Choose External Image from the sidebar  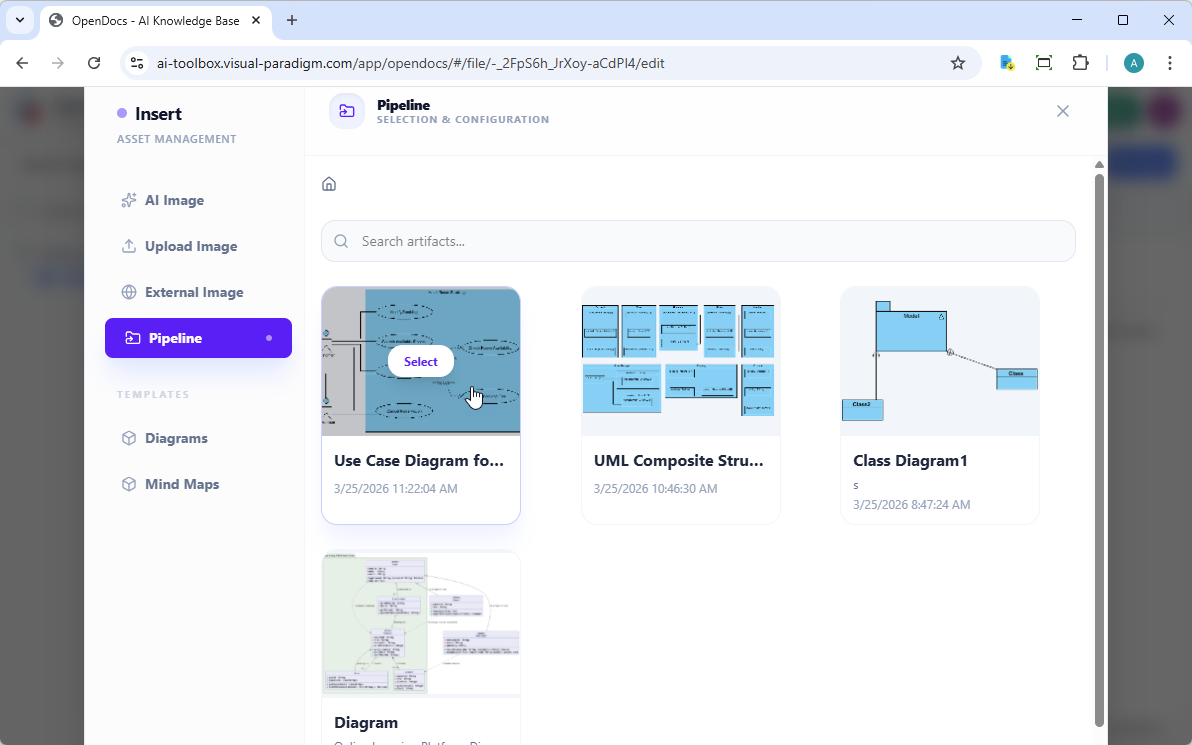click(x=193, y=291)
